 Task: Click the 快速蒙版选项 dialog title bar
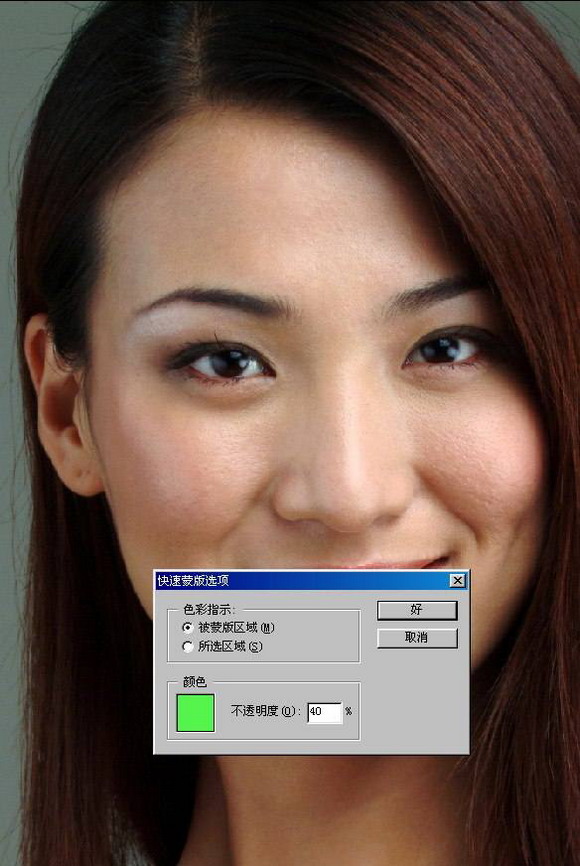tap(312, 580)
